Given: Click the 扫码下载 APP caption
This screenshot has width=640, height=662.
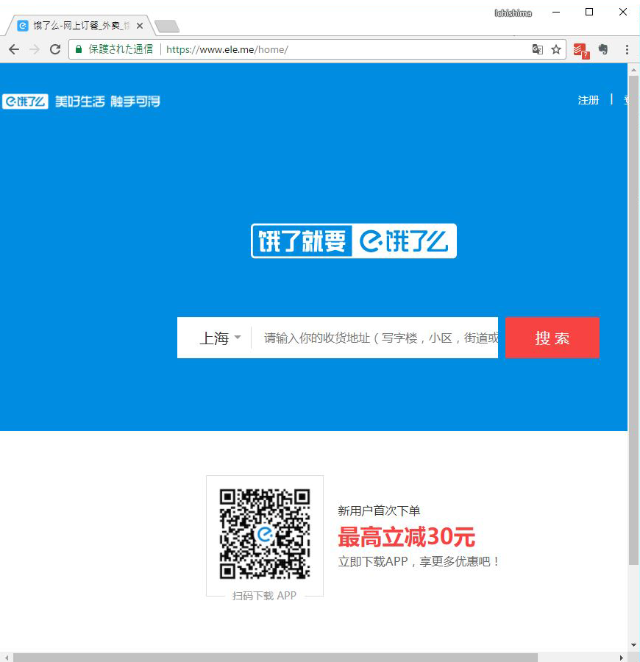Looking at the screenshot, I should tap(264, 595).
